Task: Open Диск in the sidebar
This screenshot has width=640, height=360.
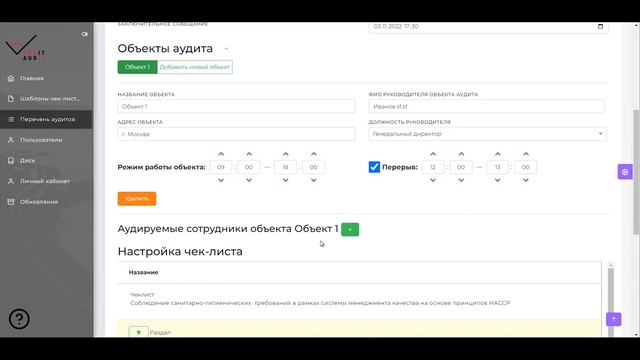Action: pyautogui.click(x=27, y=160)
